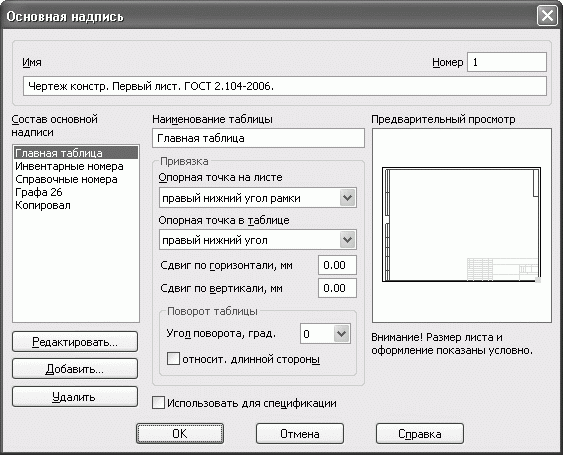Open Угол поворота angle dropdown
This screenshot has width=563, height=455.
click(325, 334)
